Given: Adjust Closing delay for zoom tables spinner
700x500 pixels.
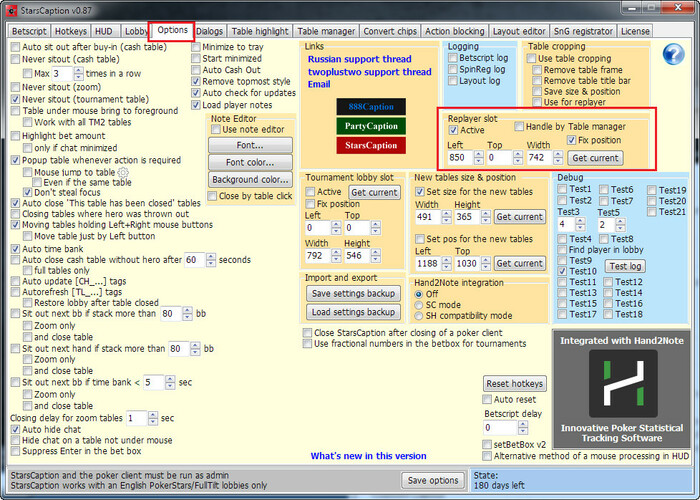Looking at the screenshot, I should point(153,418).
